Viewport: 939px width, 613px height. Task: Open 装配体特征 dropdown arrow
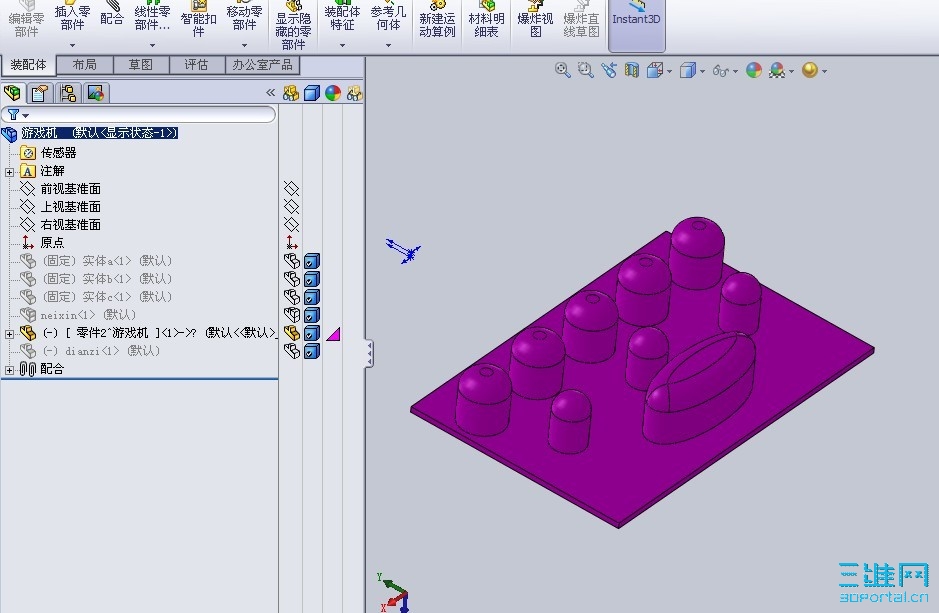[343, 45]
